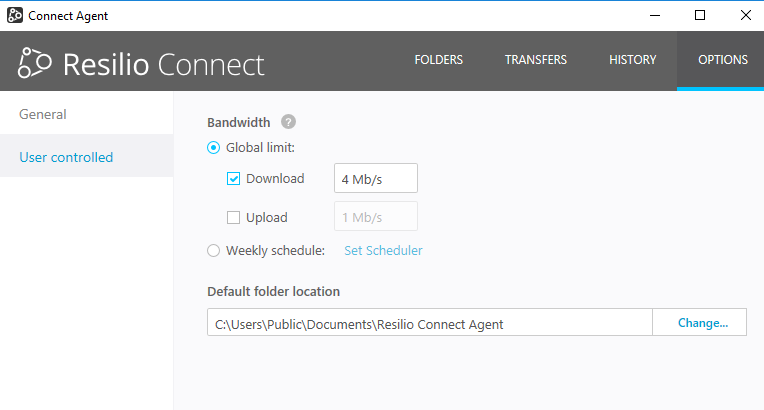Go to the History tab
Image resolution: width=764 pixels, height=410 pixels.
click(632, 60)
